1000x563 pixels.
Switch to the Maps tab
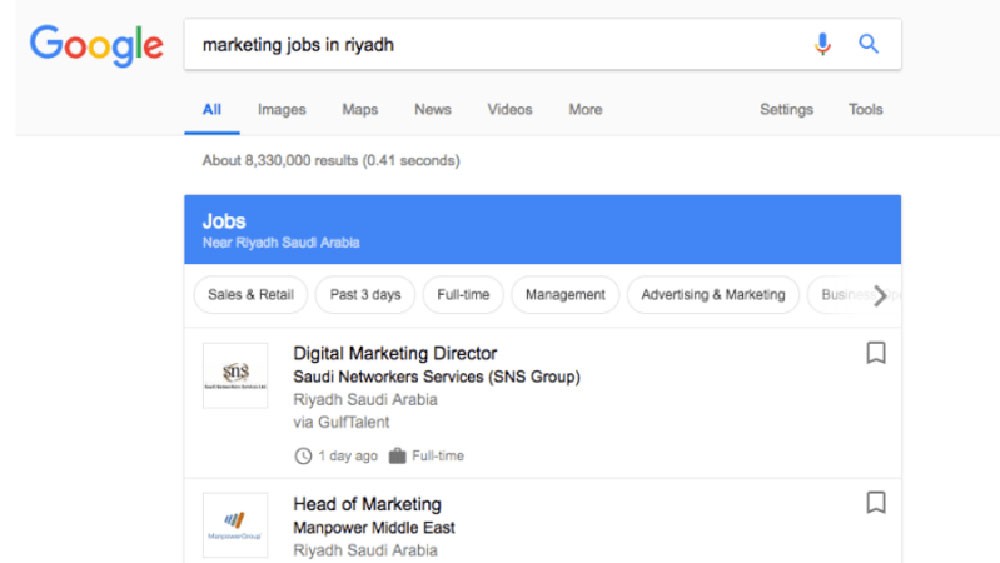click(360, 110)
